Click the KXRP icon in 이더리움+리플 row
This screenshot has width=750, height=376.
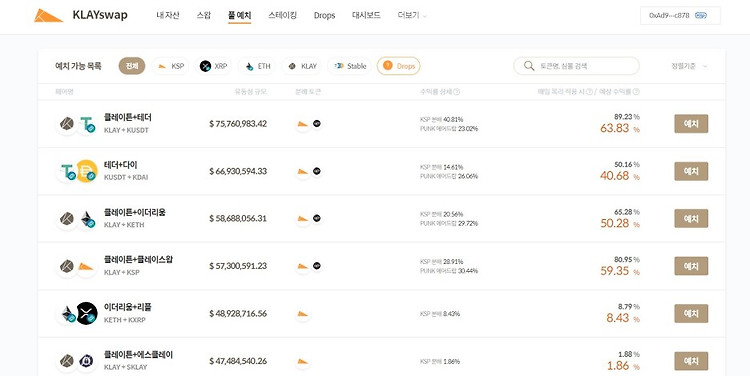tap(87, 313)
